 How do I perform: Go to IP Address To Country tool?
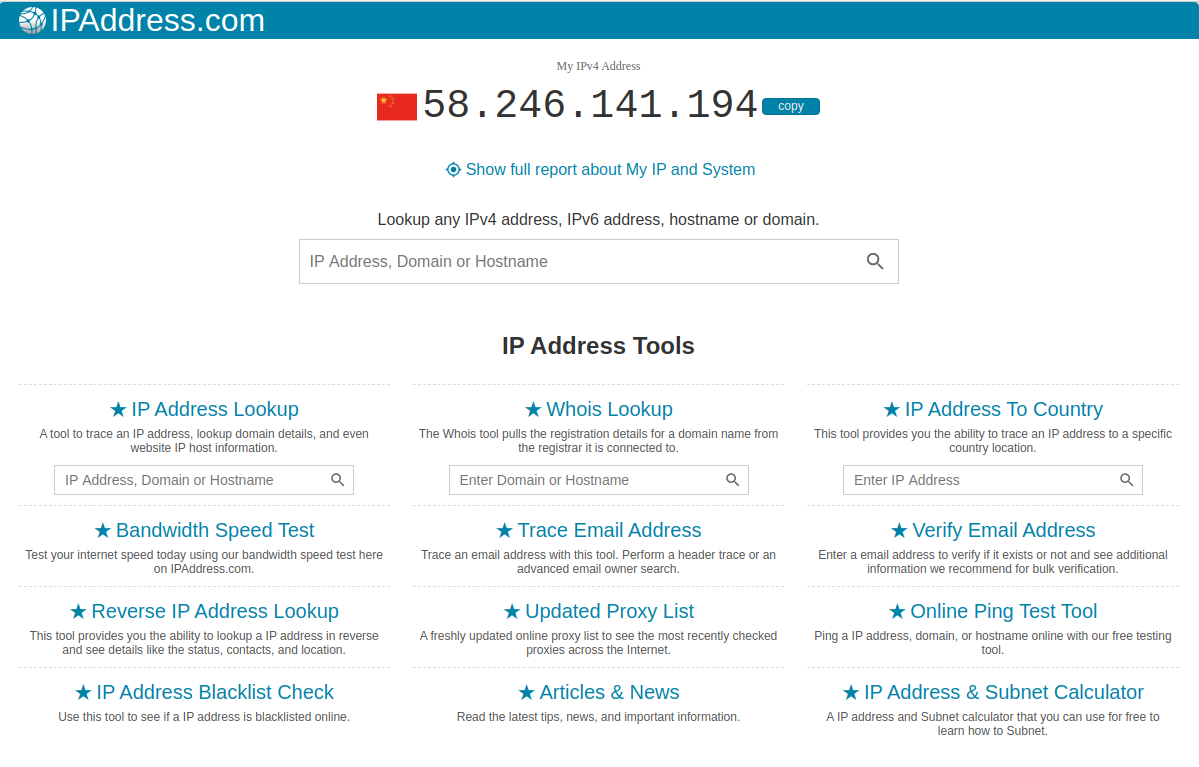[x=993, y=409]
